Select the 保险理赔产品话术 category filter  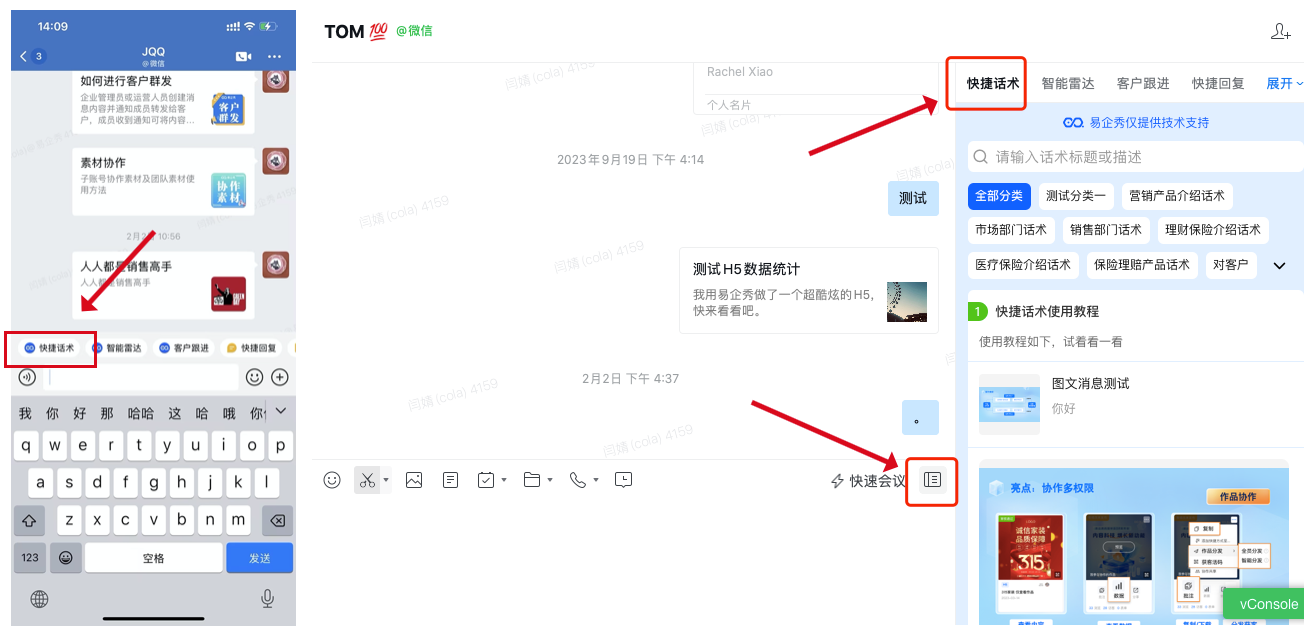pos(1142,265)
